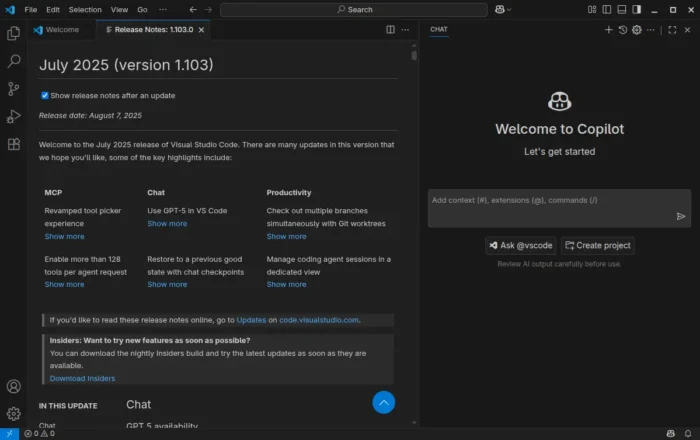Toggle the bottom panel layout button
700x440 pixels.
[x=621, y=9]
